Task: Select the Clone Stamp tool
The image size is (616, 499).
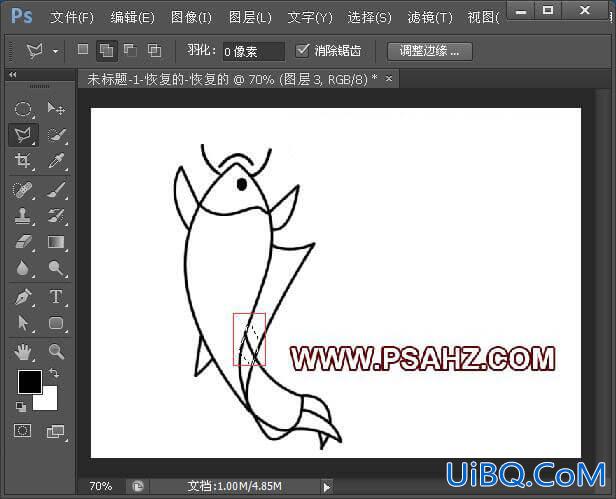Action: pos(23,216)
